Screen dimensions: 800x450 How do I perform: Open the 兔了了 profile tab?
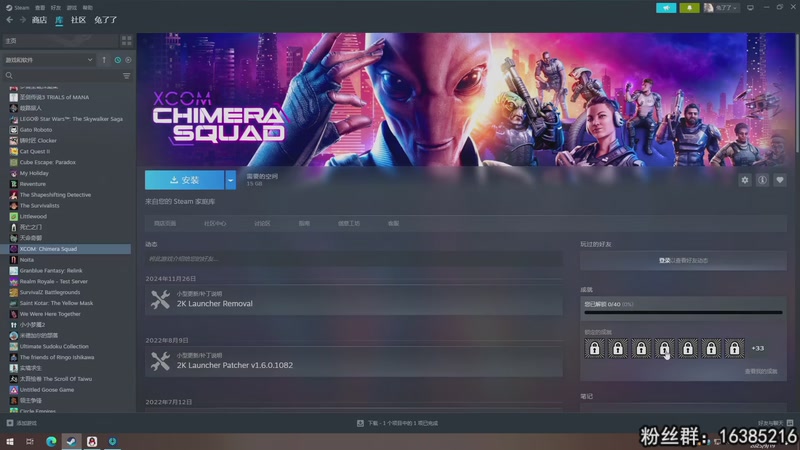pos(106,20)
